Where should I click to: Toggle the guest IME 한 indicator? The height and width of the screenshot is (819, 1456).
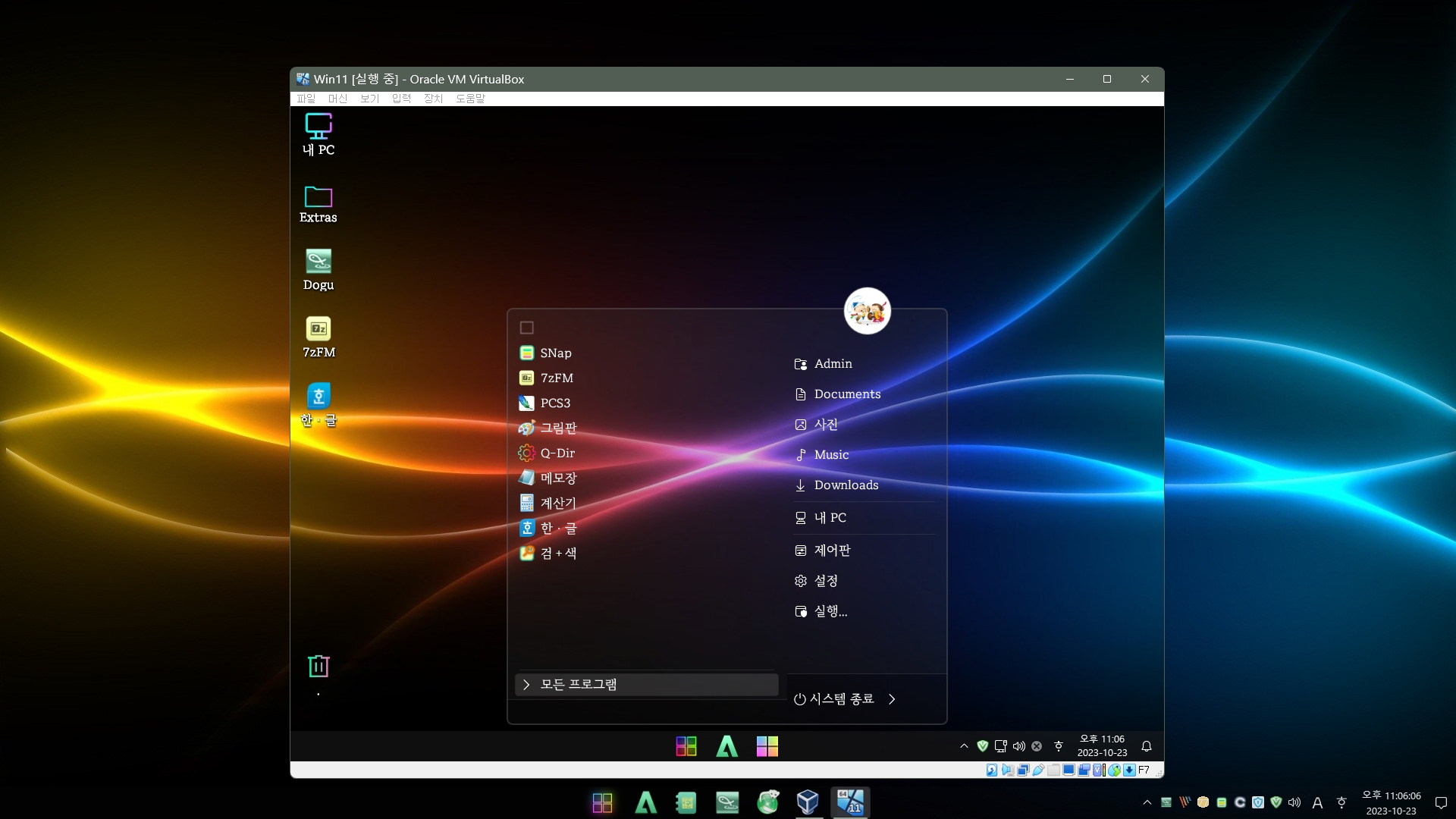1059,746
